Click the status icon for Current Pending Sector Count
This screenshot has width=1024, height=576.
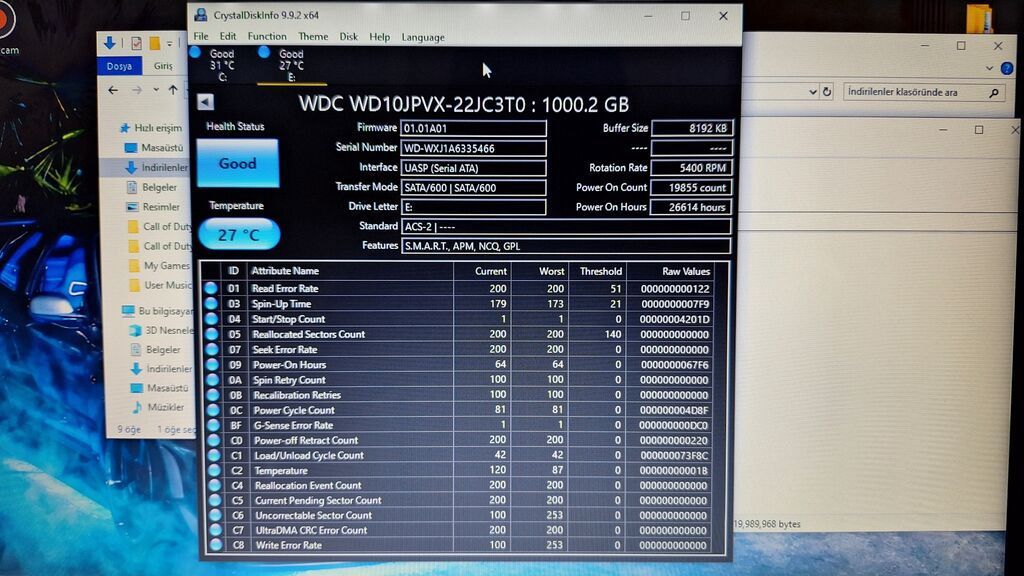tap(215, 500)
